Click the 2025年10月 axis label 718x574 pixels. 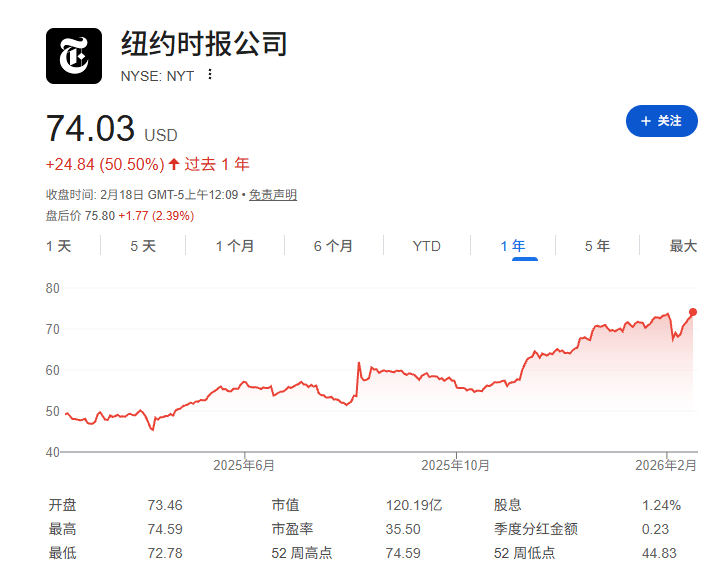click(456, 465)
